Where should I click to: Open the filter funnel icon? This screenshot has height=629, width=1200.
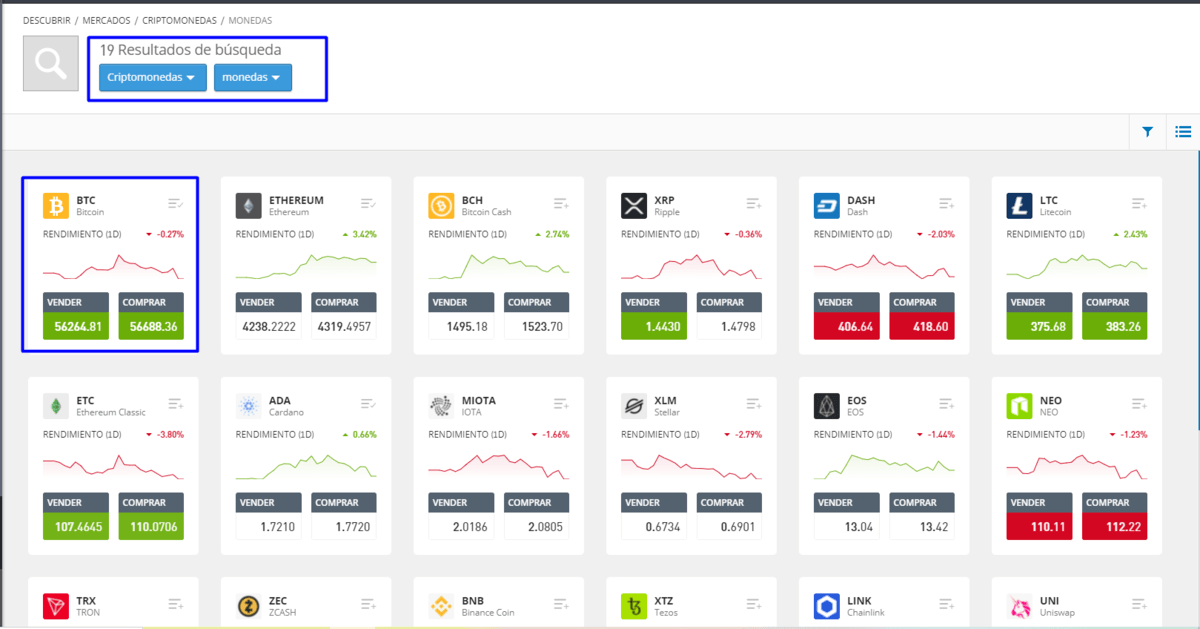coord(1148,132)
